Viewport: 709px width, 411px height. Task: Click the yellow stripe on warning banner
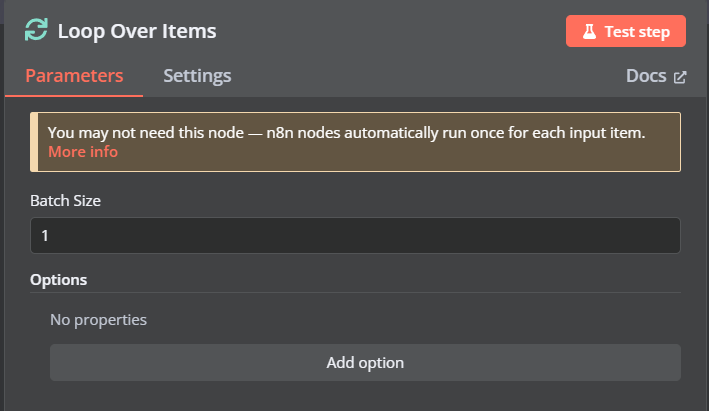click(34, 142)
